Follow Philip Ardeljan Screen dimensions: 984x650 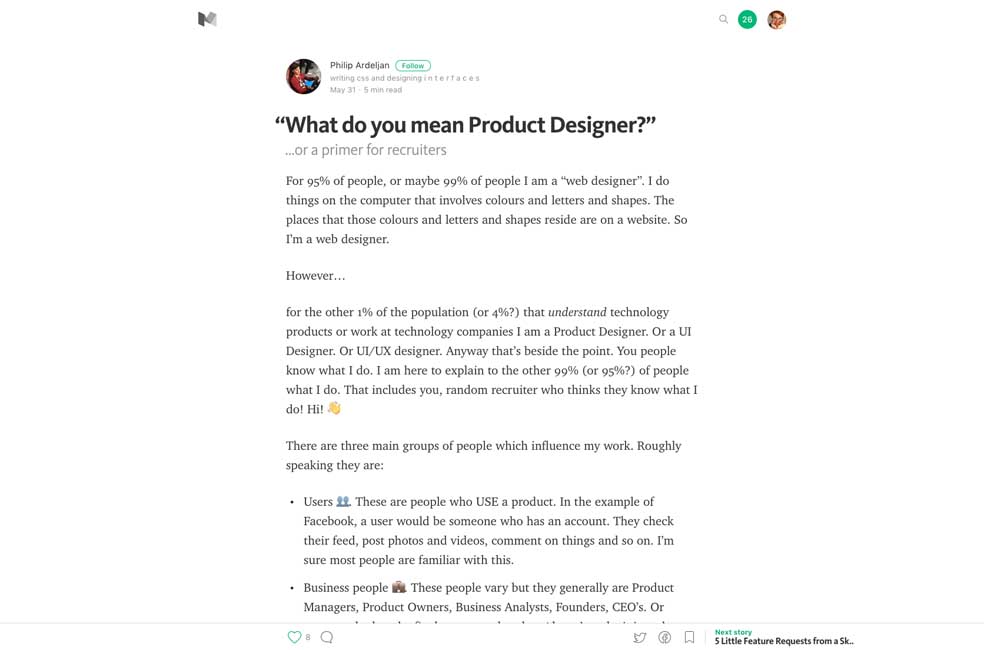[413, 66]
